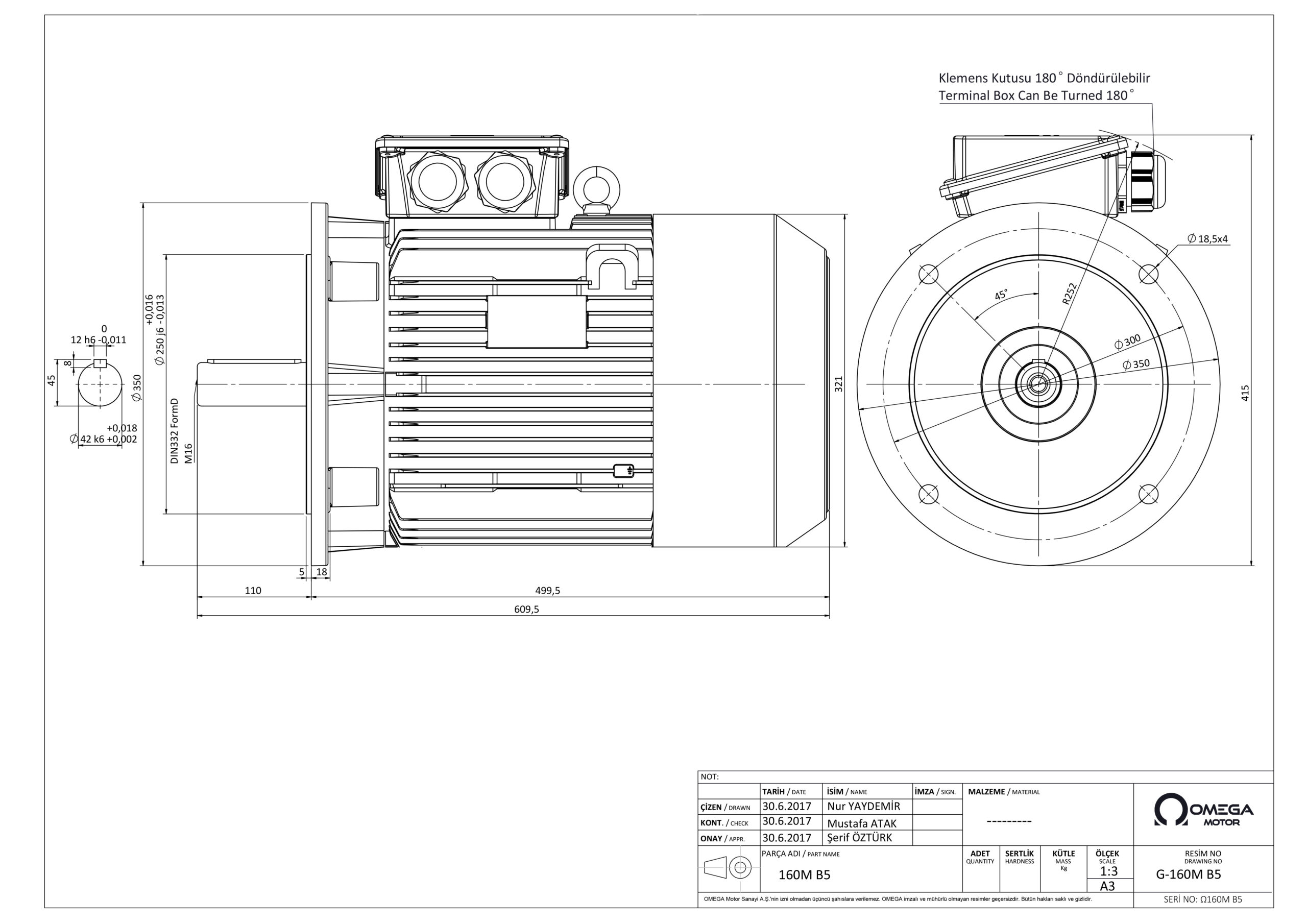Click the shaft keyway cross-section circle
Viewport: 1307px width, 924px height.
(x=100, y=384)
